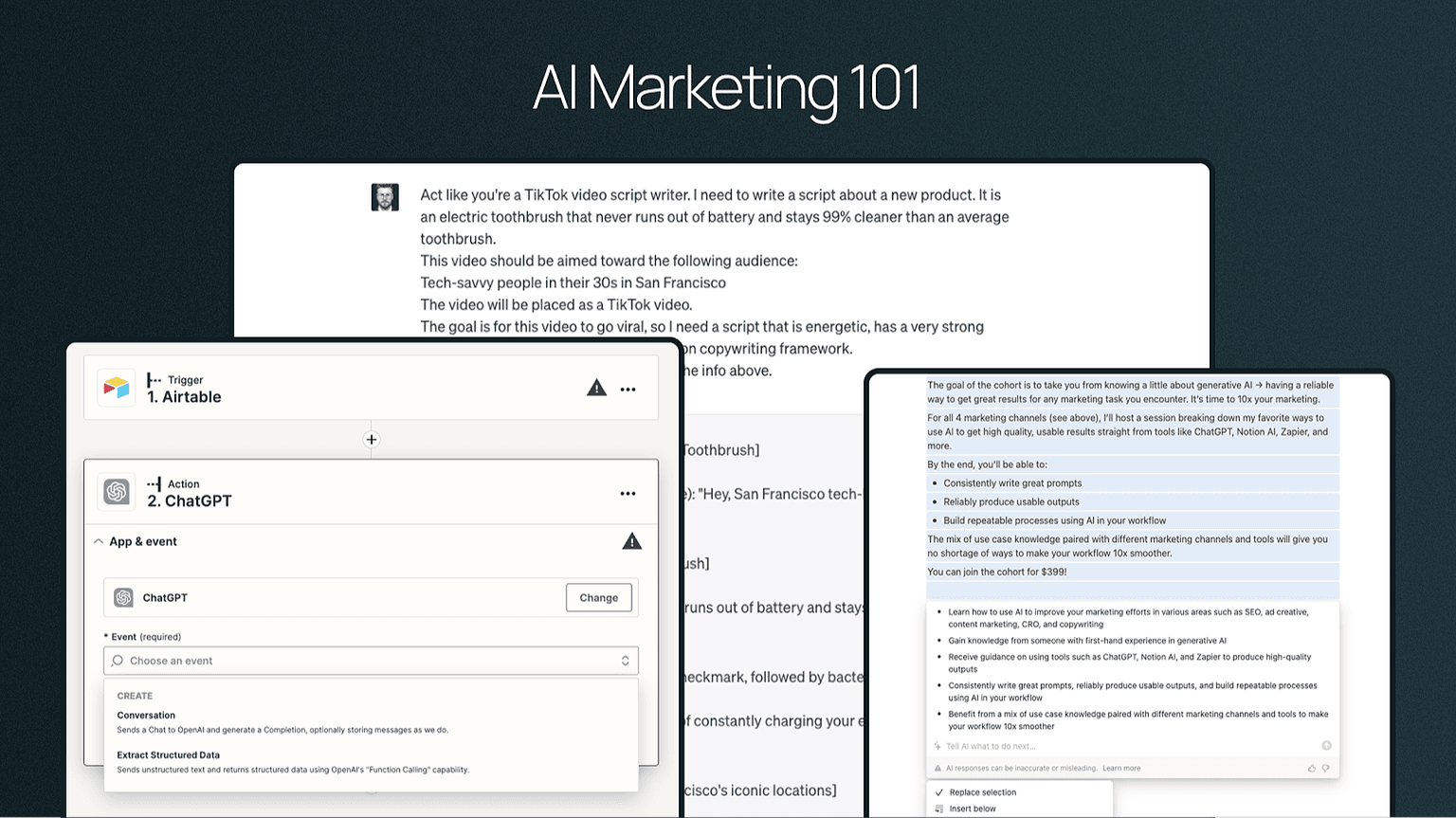This screenshot has height=818, width=1456.
Task: Click the Airtable app logo icon
Action: pos(117,388)
